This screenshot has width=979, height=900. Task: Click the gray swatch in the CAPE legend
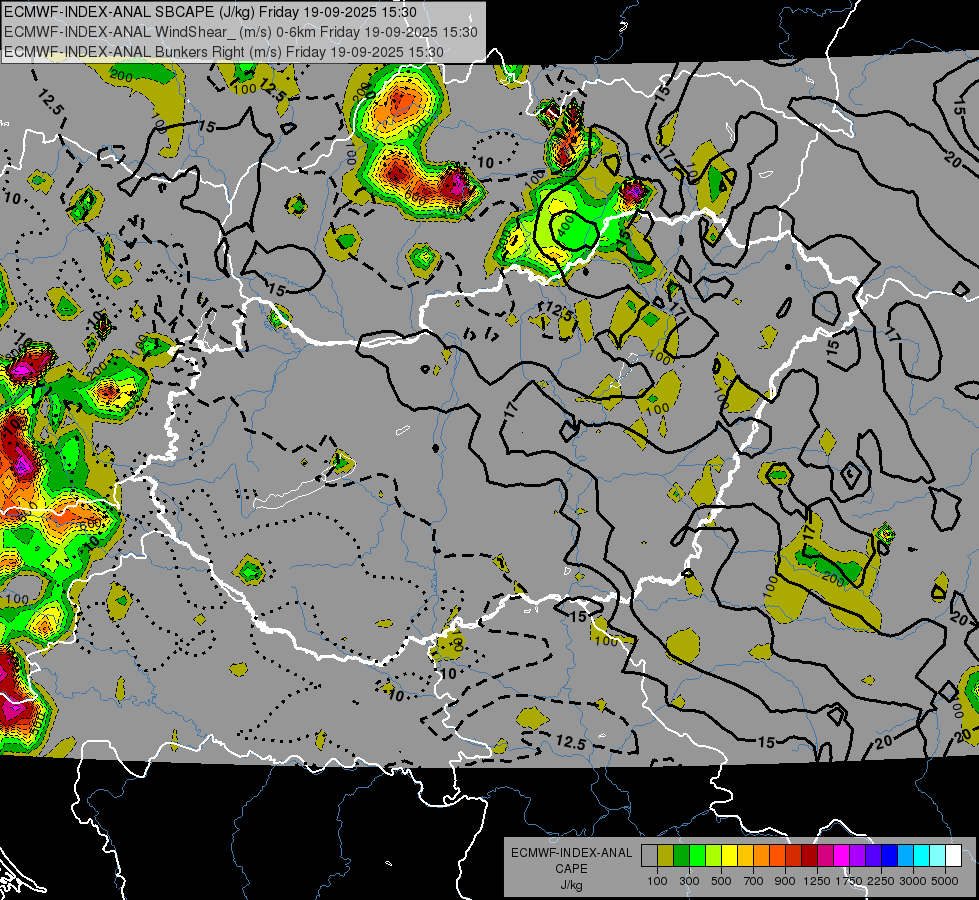pos(649,856)
